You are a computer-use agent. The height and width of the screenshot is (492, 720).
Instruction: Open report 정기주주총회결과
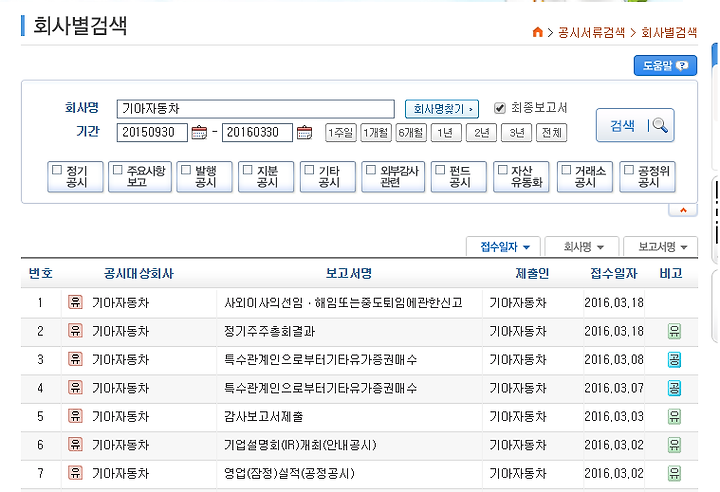point(270,331)
